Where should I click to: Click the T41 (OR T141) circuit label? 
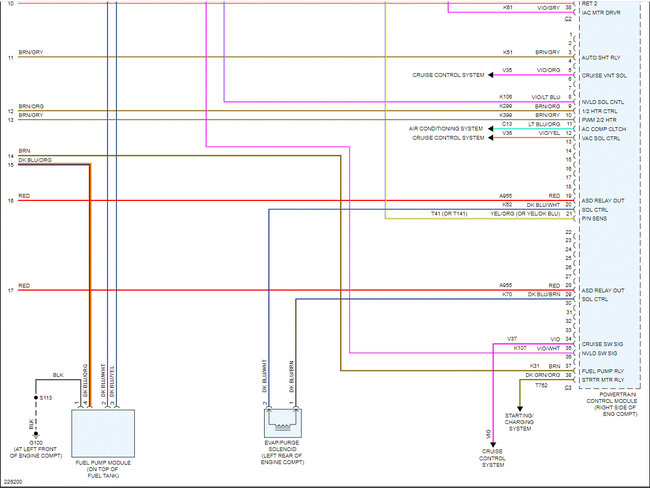tap(449, 214)
